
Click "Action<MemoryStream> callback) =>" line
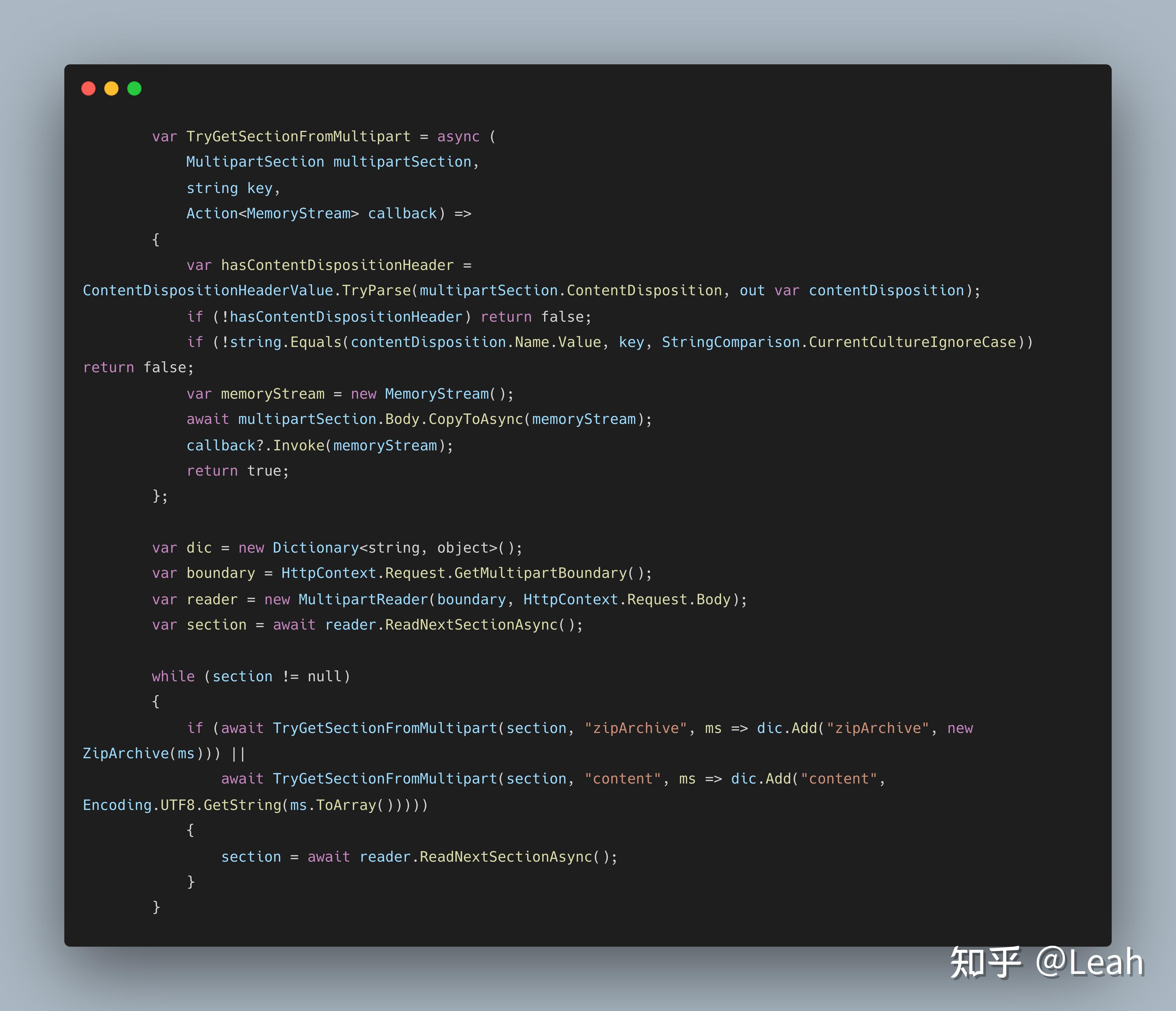point(329,214)
